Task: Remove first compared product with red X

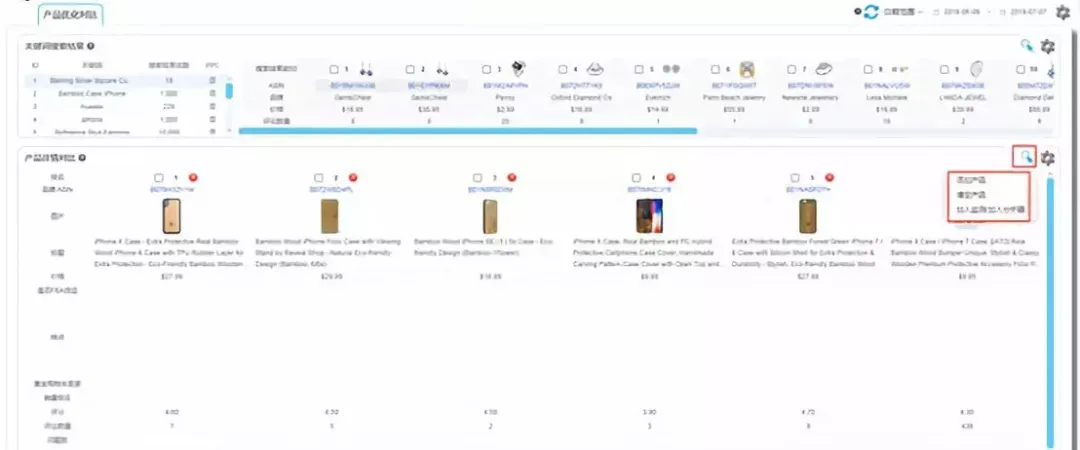Action: click(194, 177)
